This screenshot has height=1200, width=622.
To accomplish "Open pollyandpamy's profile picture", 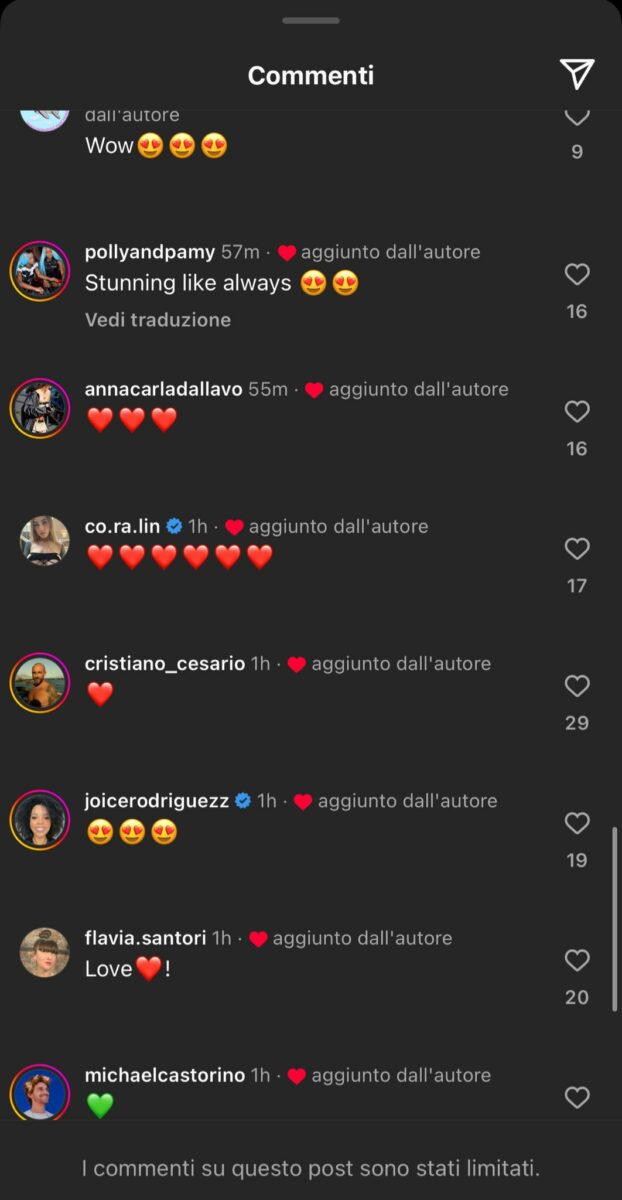I will click(40, 271).
